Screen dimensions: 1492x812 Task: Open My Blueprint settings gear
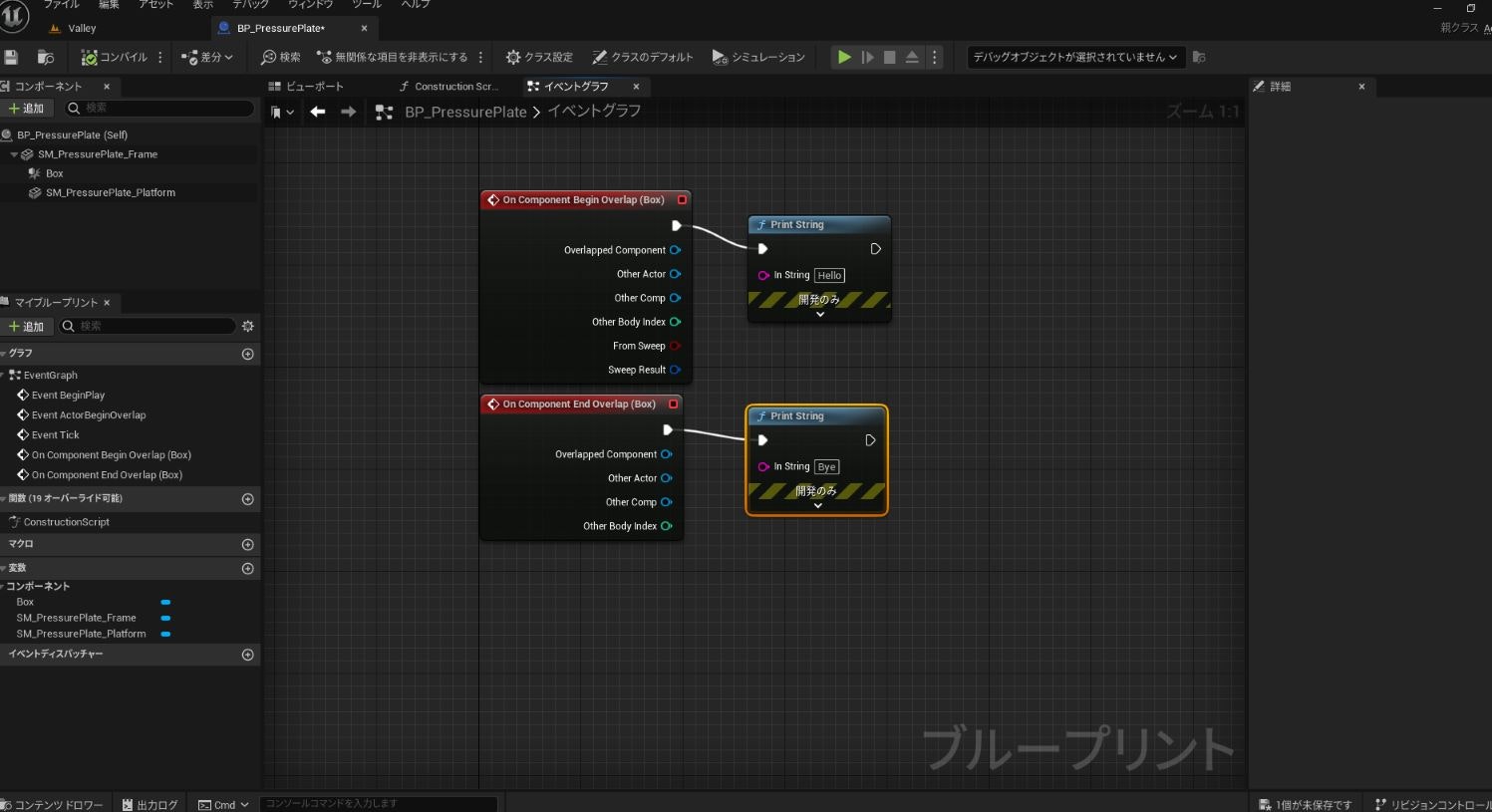(x=248, y=327)
